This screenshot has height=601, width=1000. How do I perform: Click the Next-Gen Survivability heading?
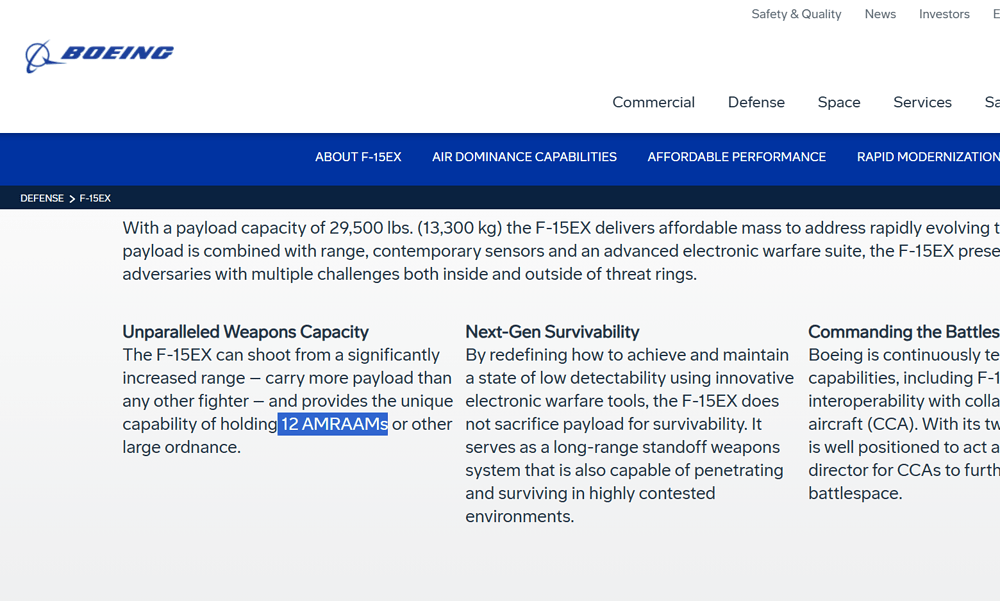pyautogui.click(x=552, y=332)
